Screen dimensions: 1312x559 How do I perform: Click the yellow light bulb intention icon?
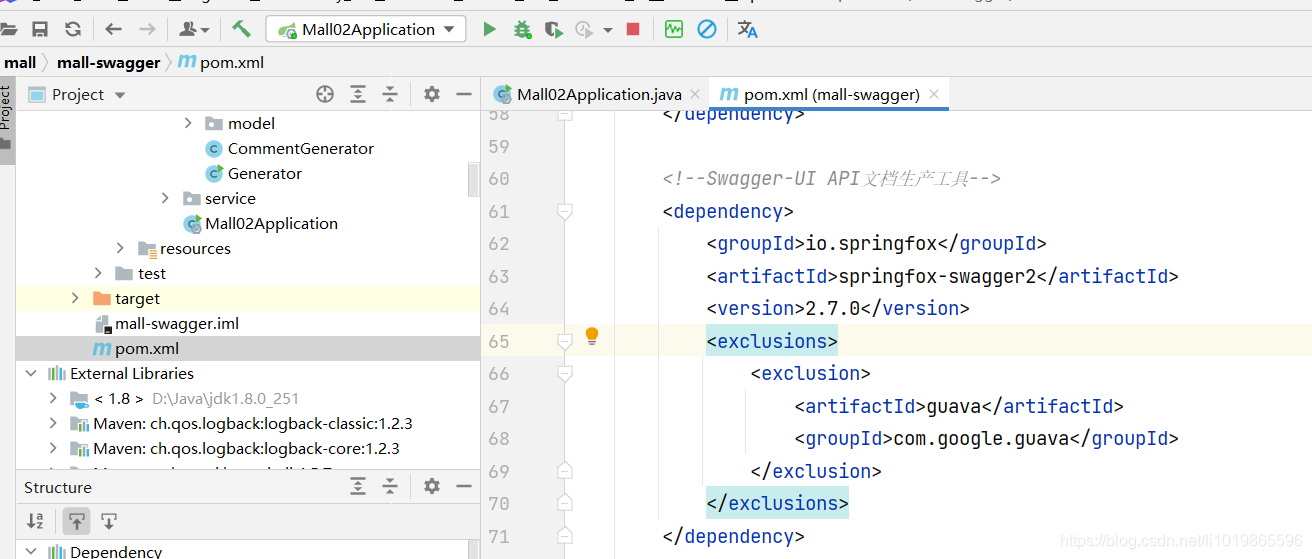(x=591, y=336)
